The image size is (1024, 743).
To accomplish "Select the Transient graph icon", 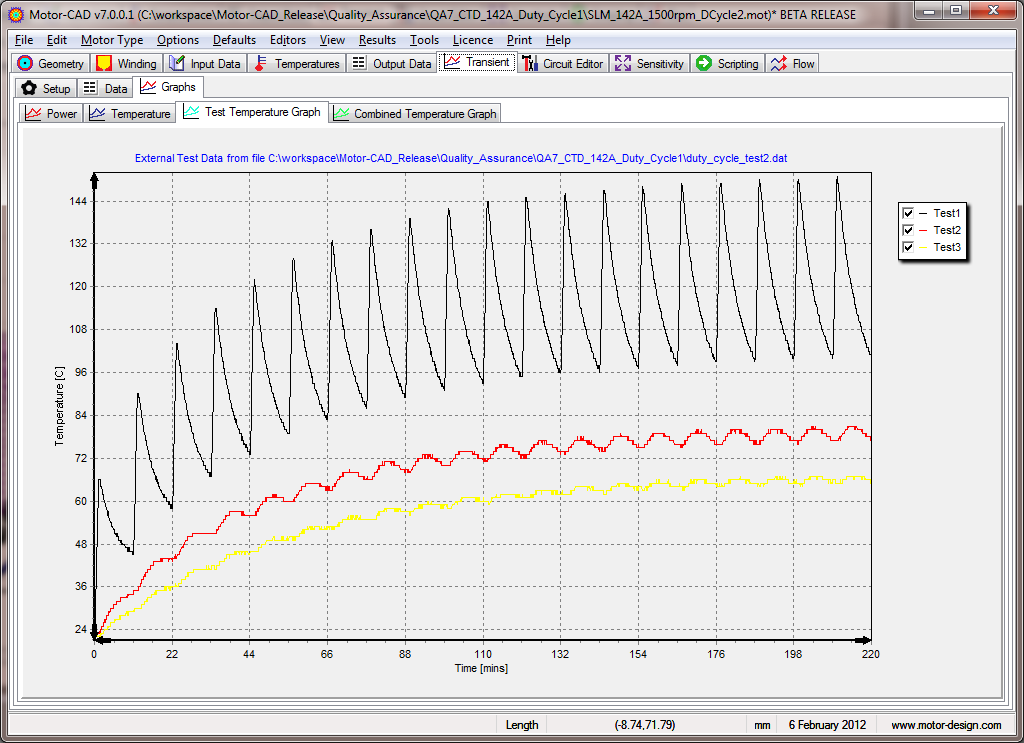I will click(452, 62).
